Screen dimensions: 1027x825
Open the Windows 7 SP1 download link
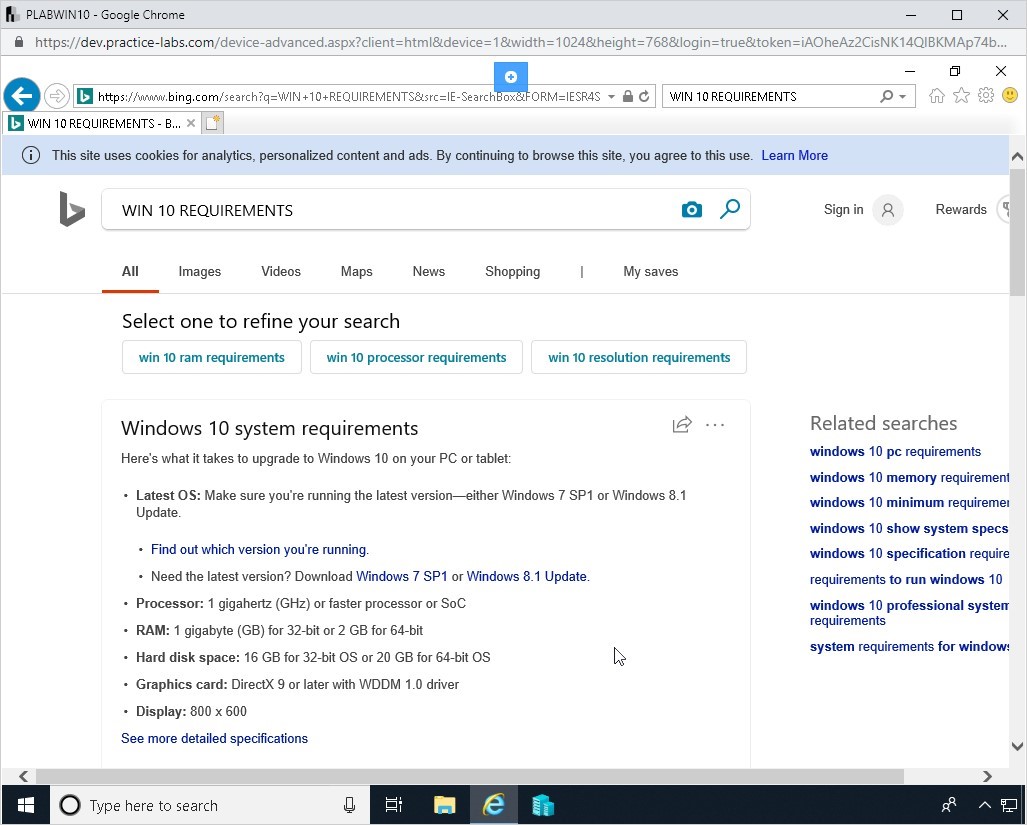click(x=401, y=576)
